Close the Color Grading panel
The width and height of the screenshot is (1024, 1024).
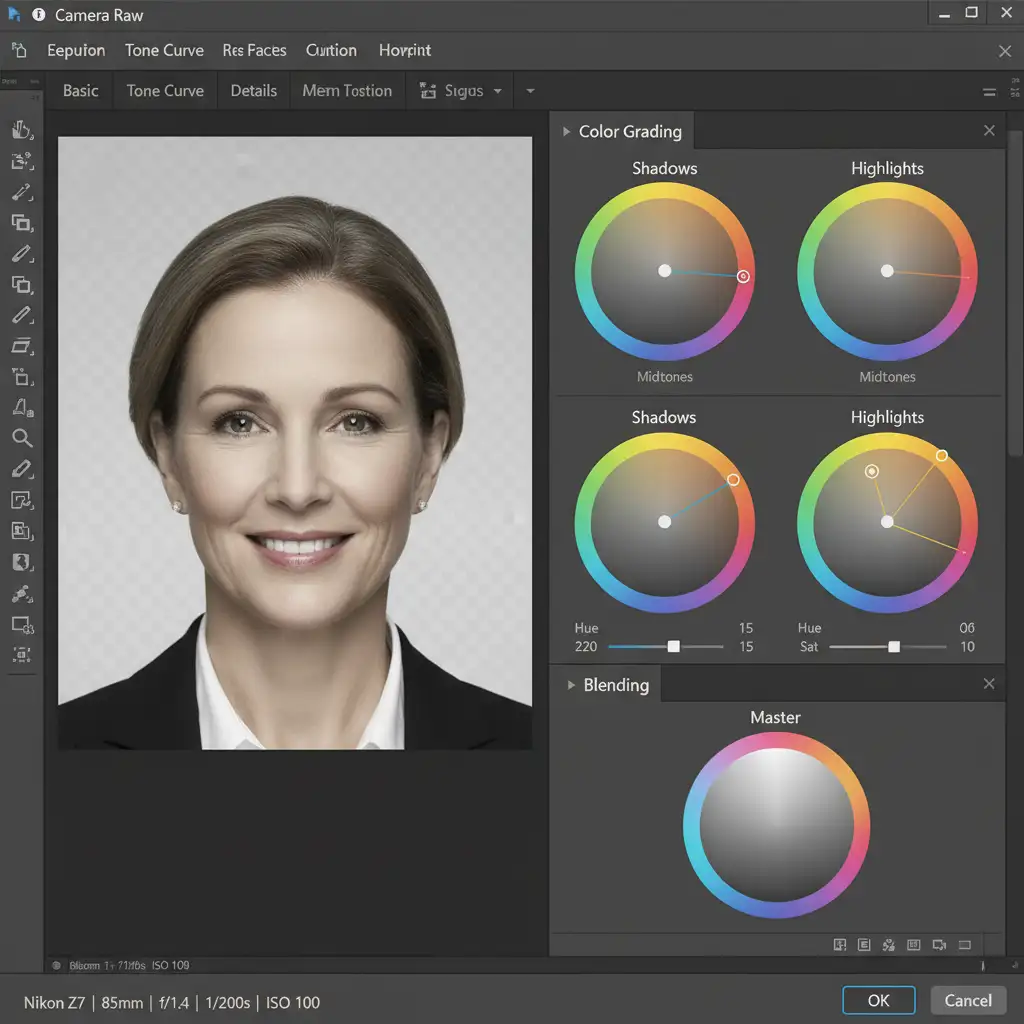(x=989, y=131)
